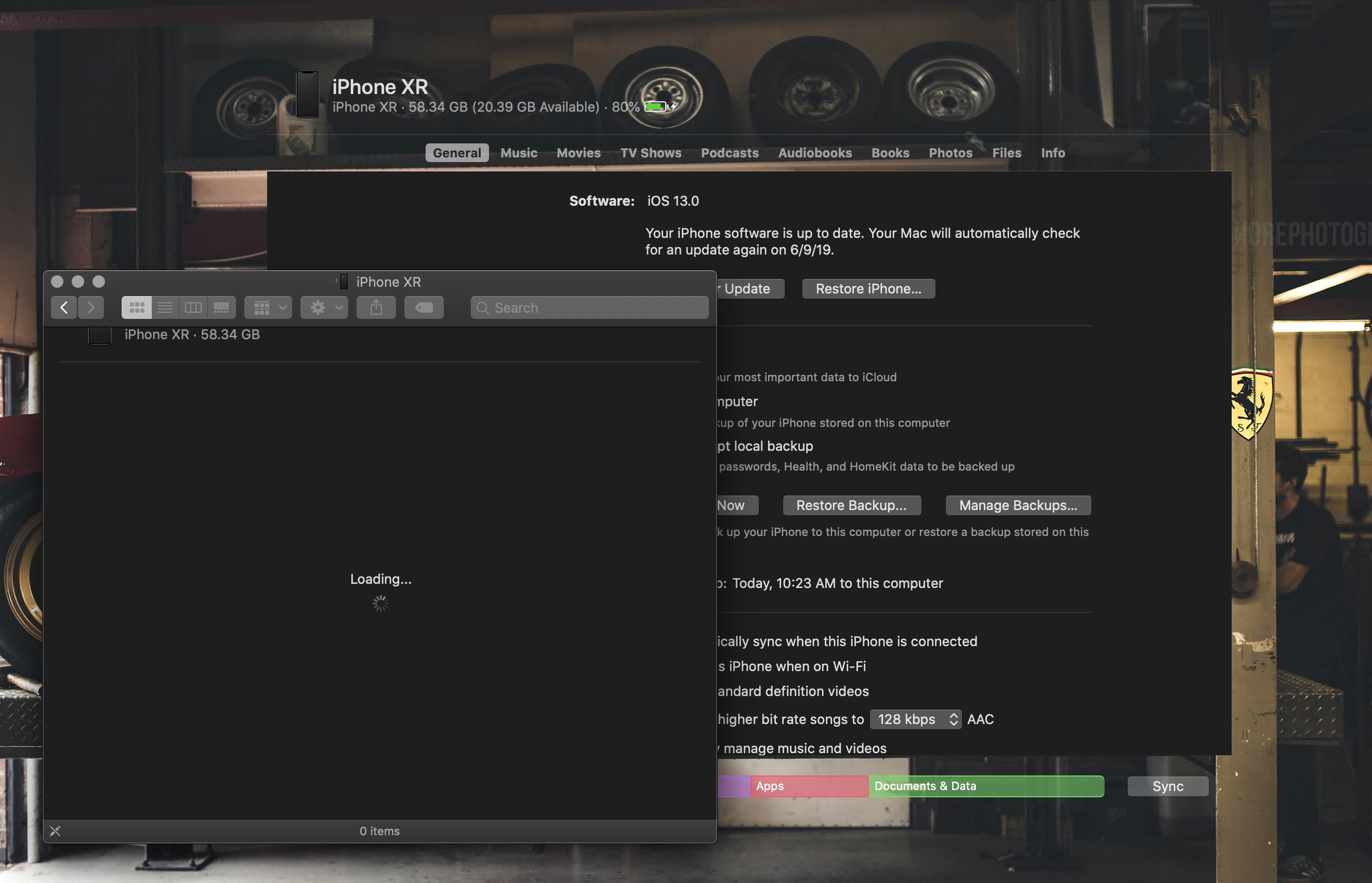Click the Share toolbar icon
This screenshot has height=883, width=1372.
point(376,308)
